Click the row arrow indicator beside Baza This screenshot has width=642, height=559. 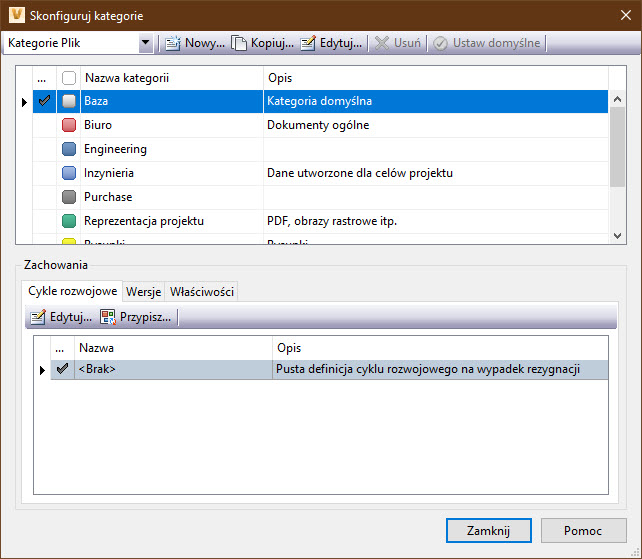coord(24,101)
